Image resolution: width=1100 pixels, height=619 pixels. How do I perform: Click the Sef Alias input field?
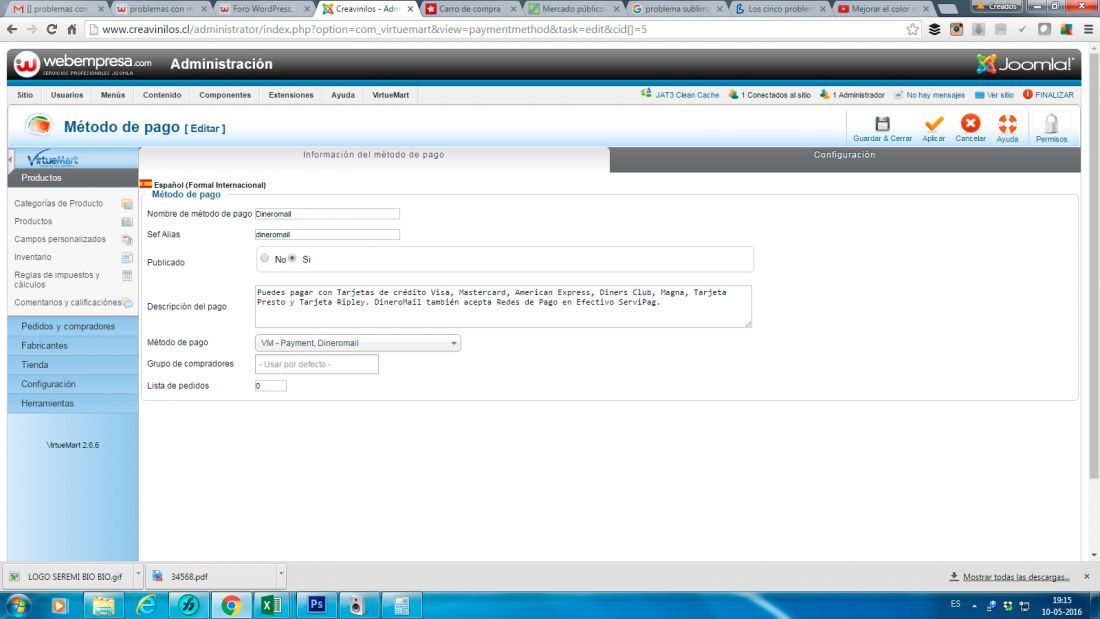[327, 234]
